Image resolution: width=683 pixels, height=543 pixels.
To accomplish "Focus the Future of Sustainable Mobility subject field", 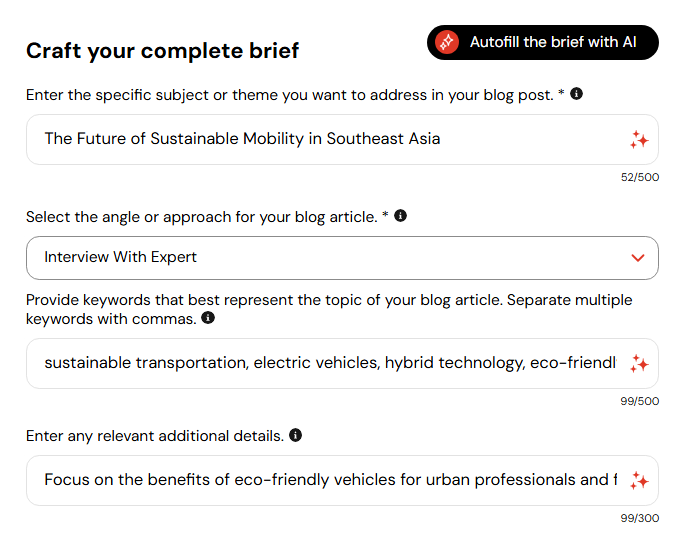I will point(342,139).
